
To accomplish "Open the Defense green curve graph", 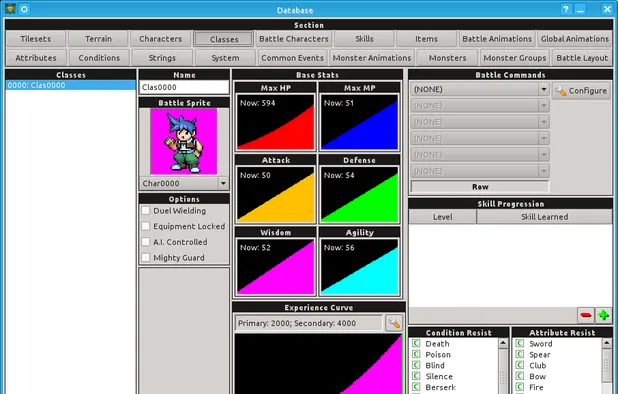I will click(359, 194).
